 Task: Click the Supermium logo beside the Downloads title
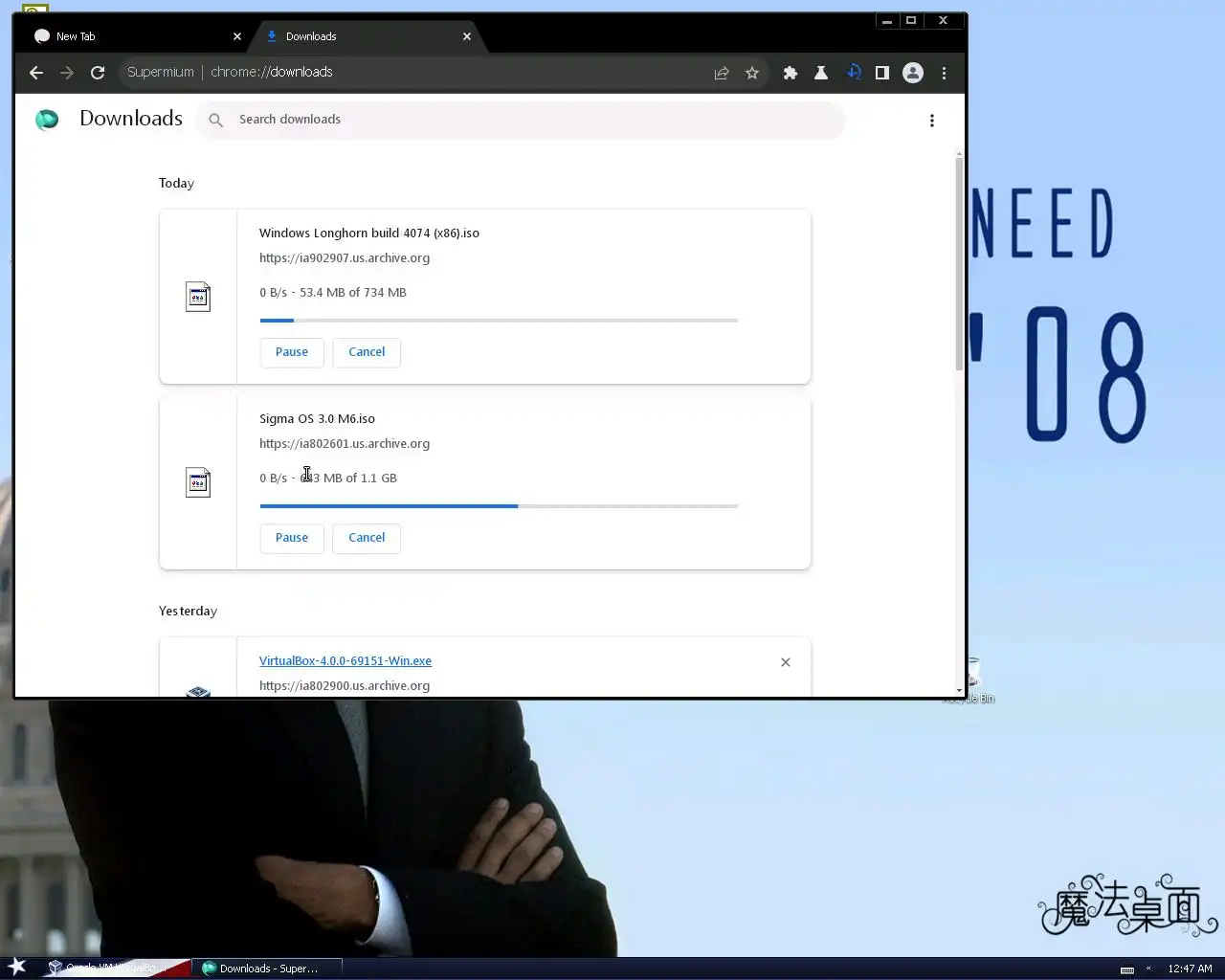[47, 120]
